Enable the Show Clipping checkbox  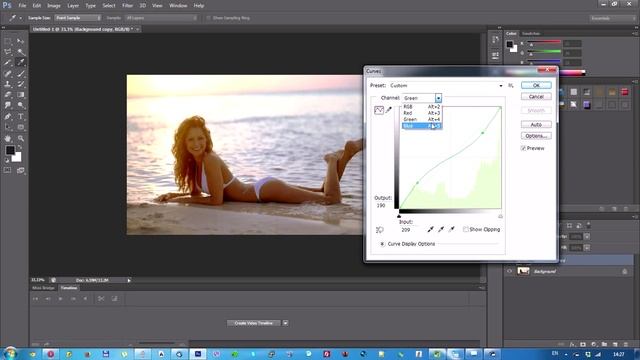coord(465,229)
